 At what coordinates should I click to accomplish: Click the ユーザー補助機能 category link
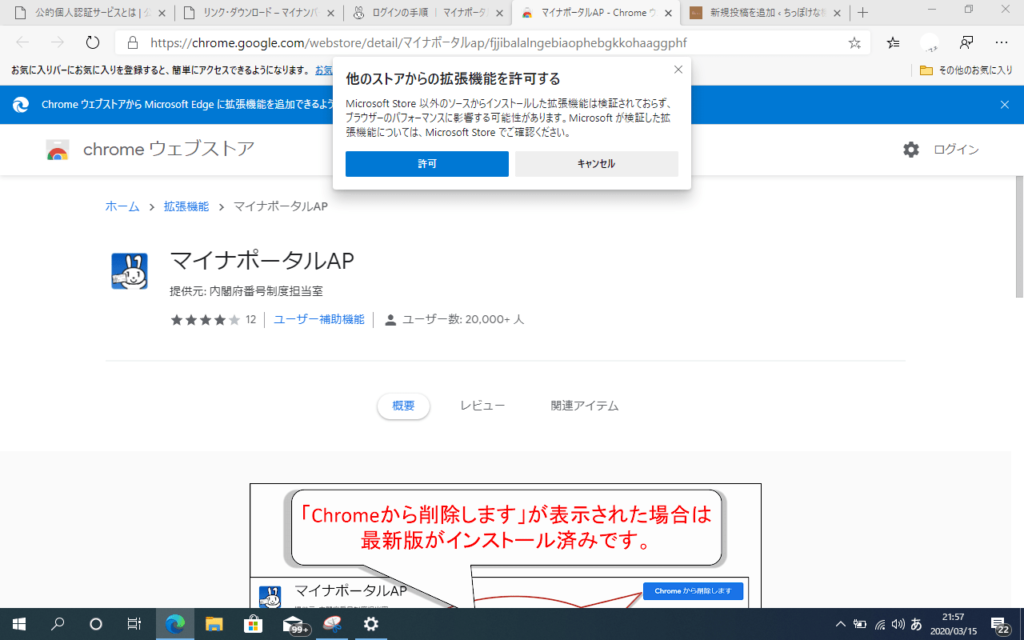[x=319, y=319]
